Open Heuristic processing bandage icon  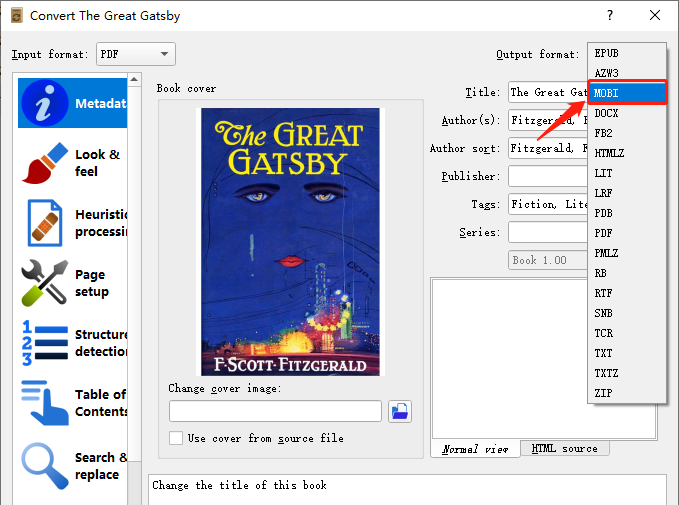click(x=45, y=223)
